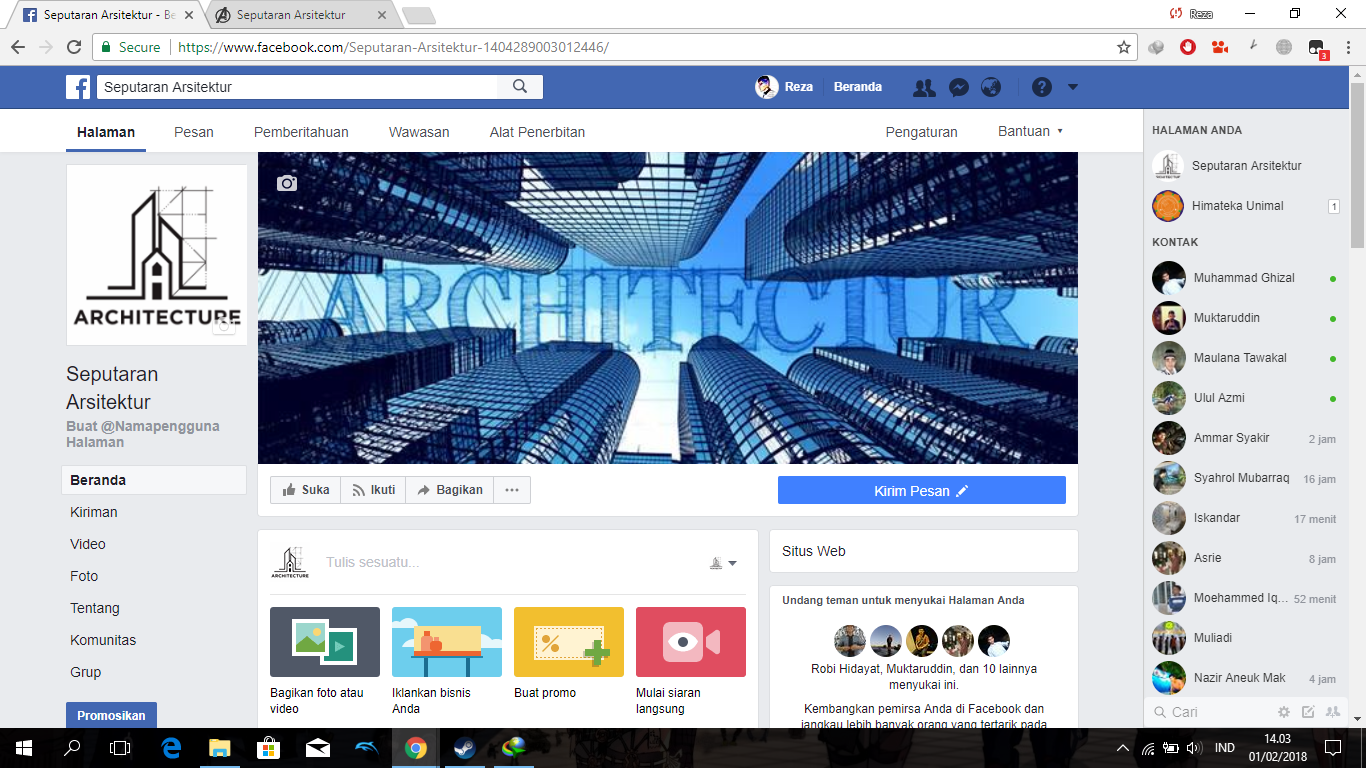This screenshot has width=1366, height=768.
Task: Switch to the Wawasan tab
Action: coord(419,131)
